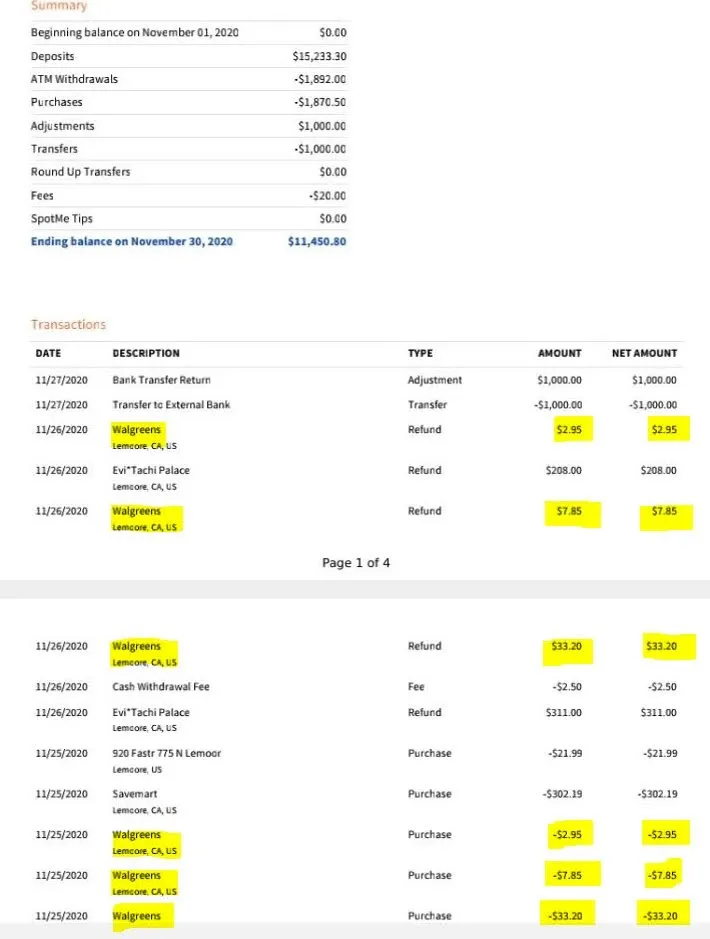Click the DESCRIPTION column header
The height and width of the screenshot is (939, 710).
coord(146,353)
